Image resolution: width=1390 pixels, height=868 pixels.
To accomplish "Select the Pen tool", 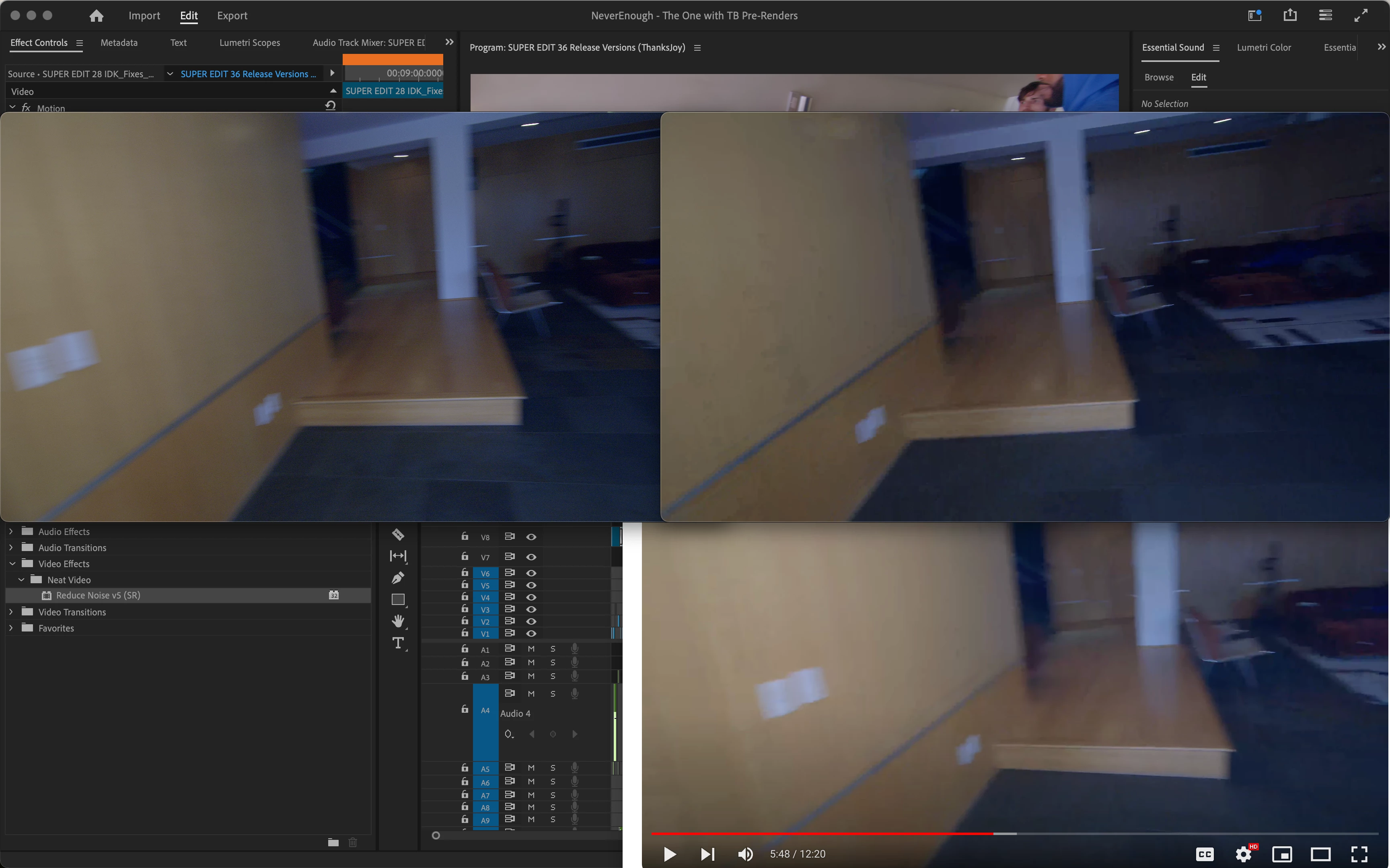I will (398, 578).
